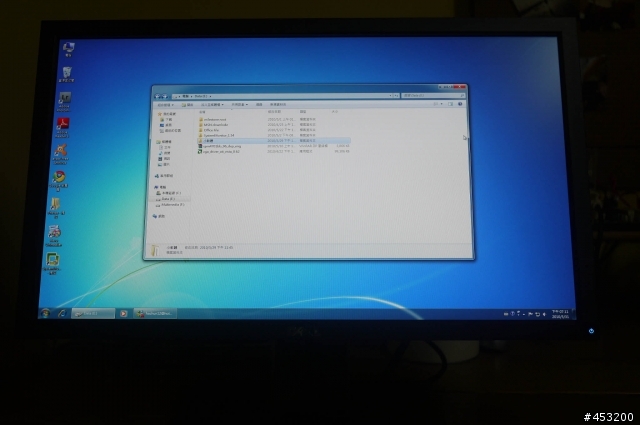
Task: Select Network in the navigation pane
Action: [x=159, y=216]
